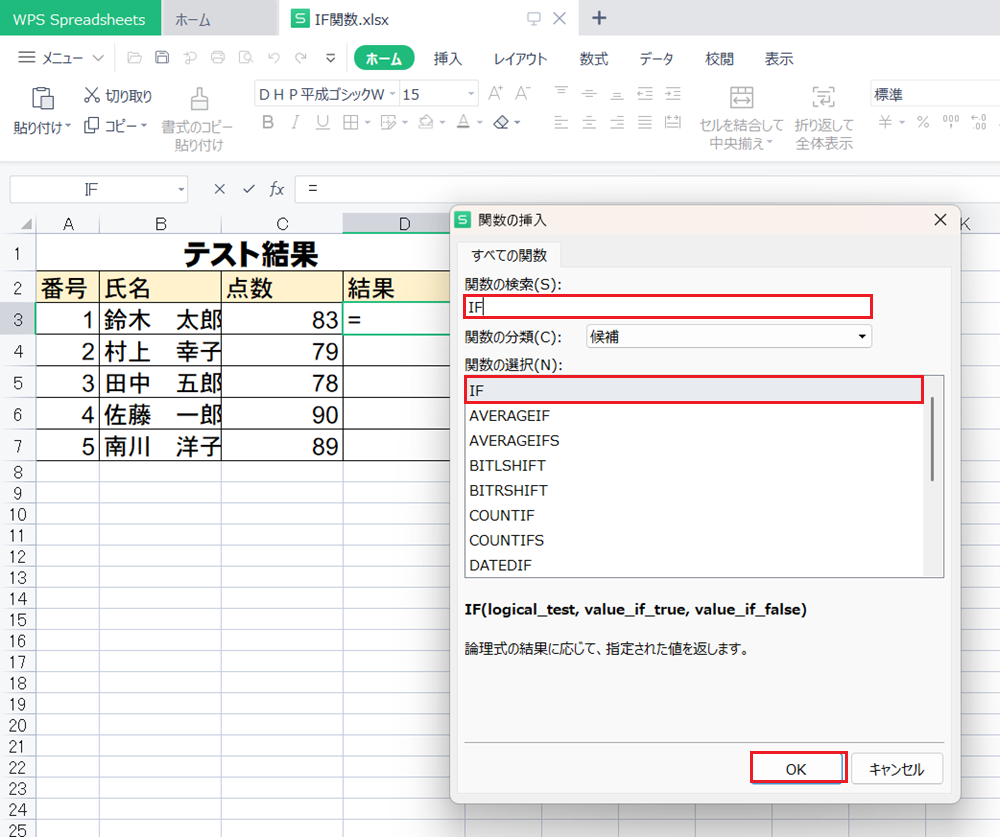Open the 挿入 ribbon tab
Viewport: 1000px width, 837px height.
click(x=448, y=59)
